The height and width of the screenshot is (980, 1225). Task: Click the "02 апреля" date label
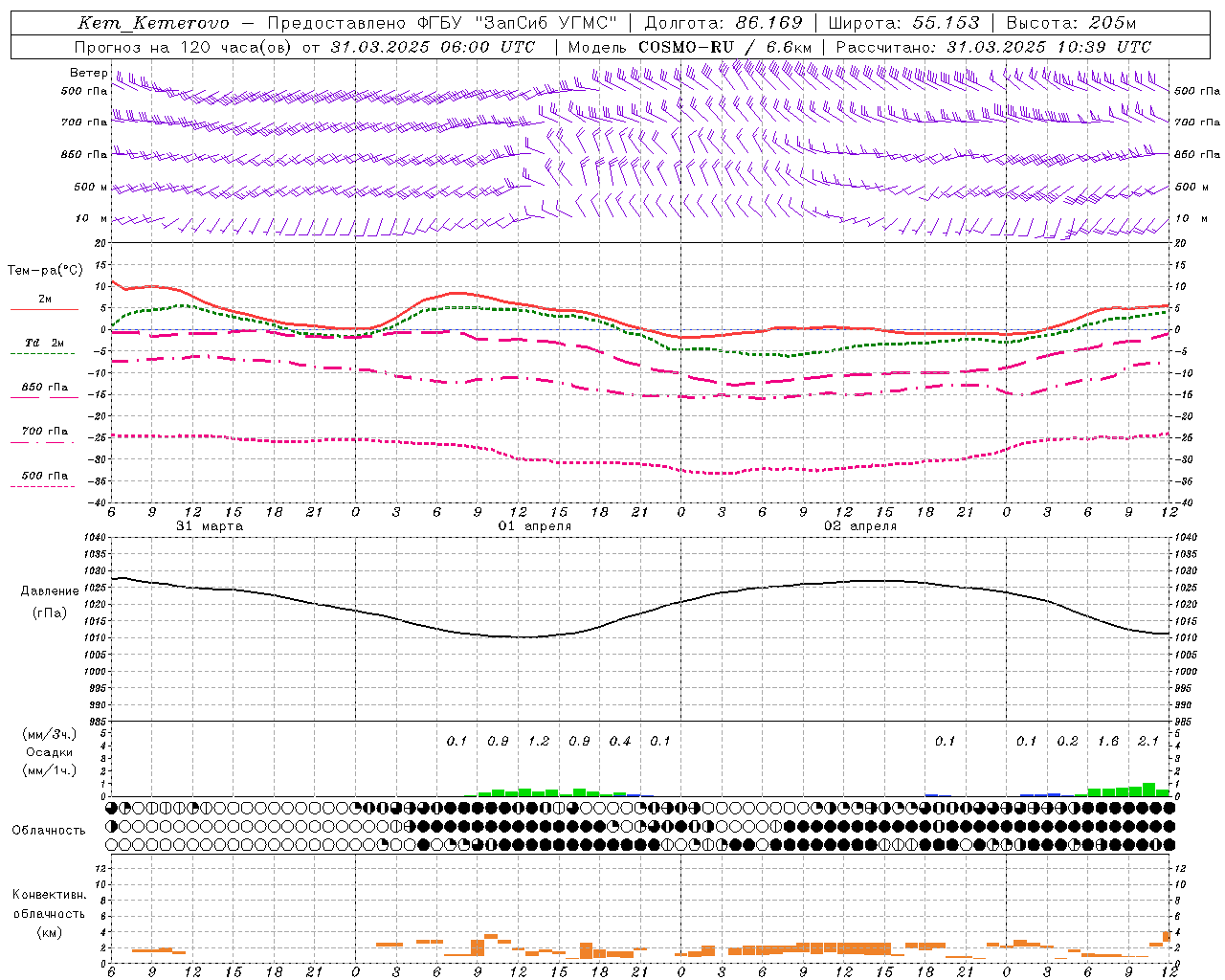860,526
